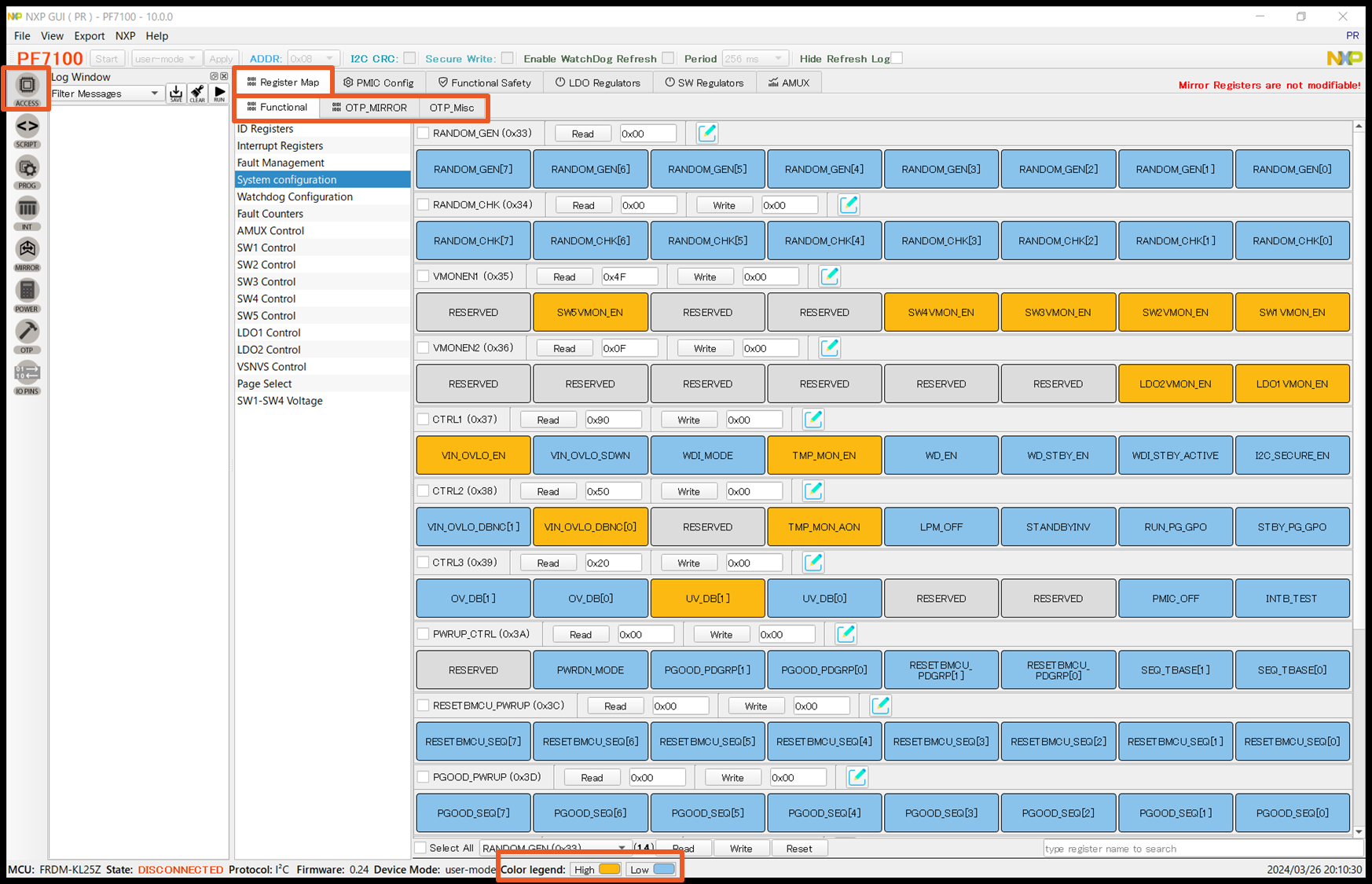Click the OTP hammer icon

pos(27,334)
